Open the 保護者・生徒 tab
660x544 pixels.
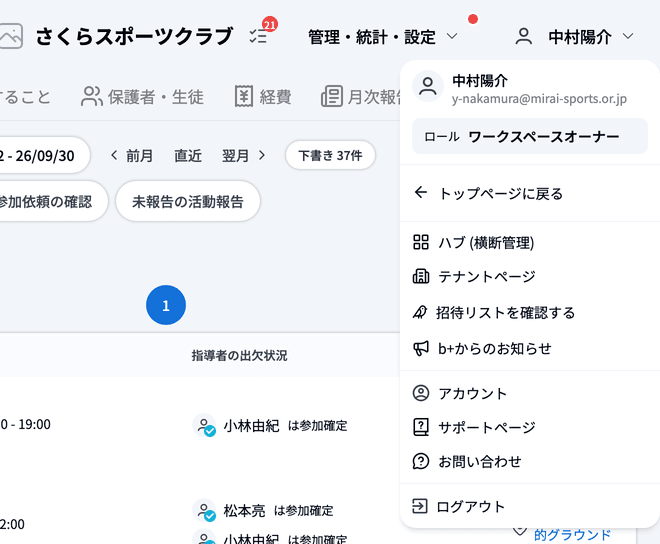142,97
